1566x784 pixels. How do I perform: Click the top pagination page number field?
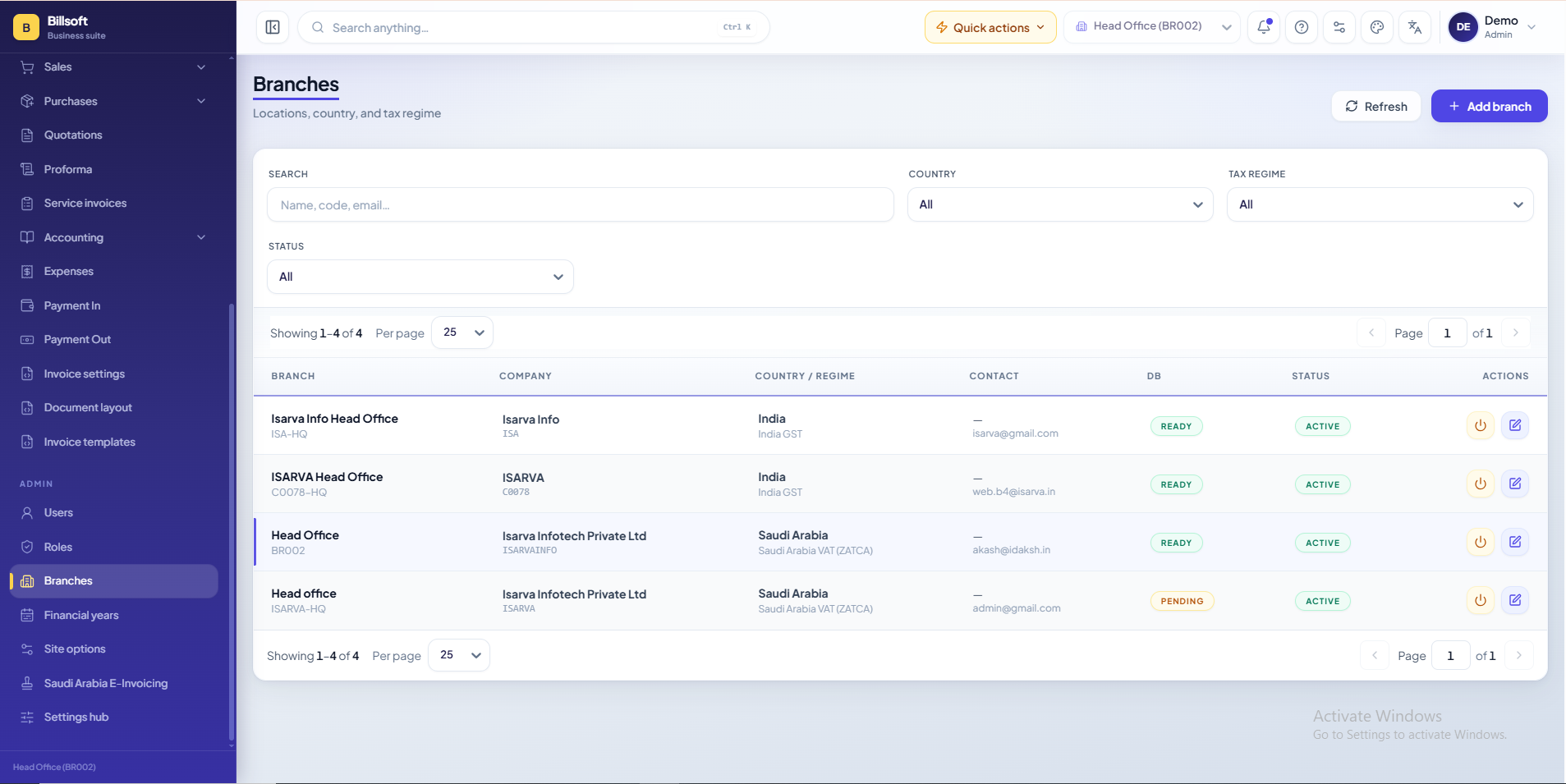(x=1448, y=332)
